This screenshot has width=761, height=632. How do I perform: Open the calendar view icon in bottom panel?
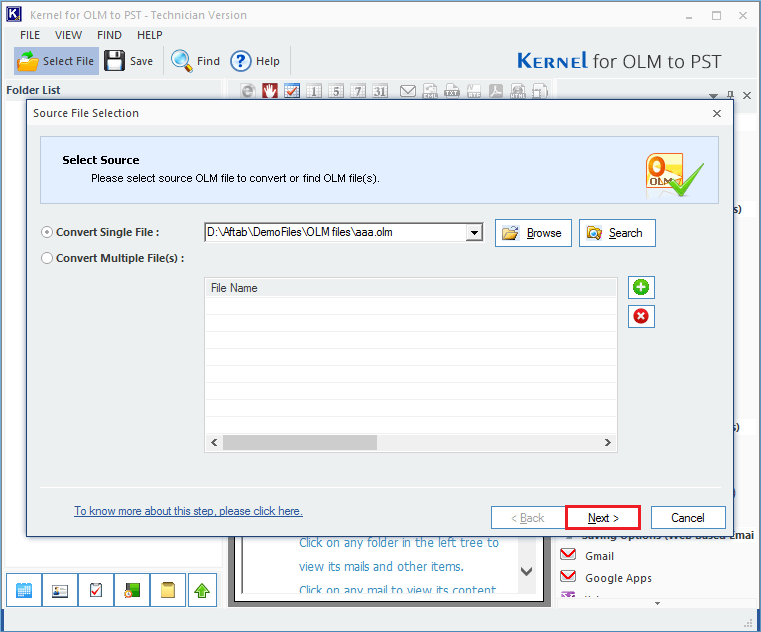24,590
